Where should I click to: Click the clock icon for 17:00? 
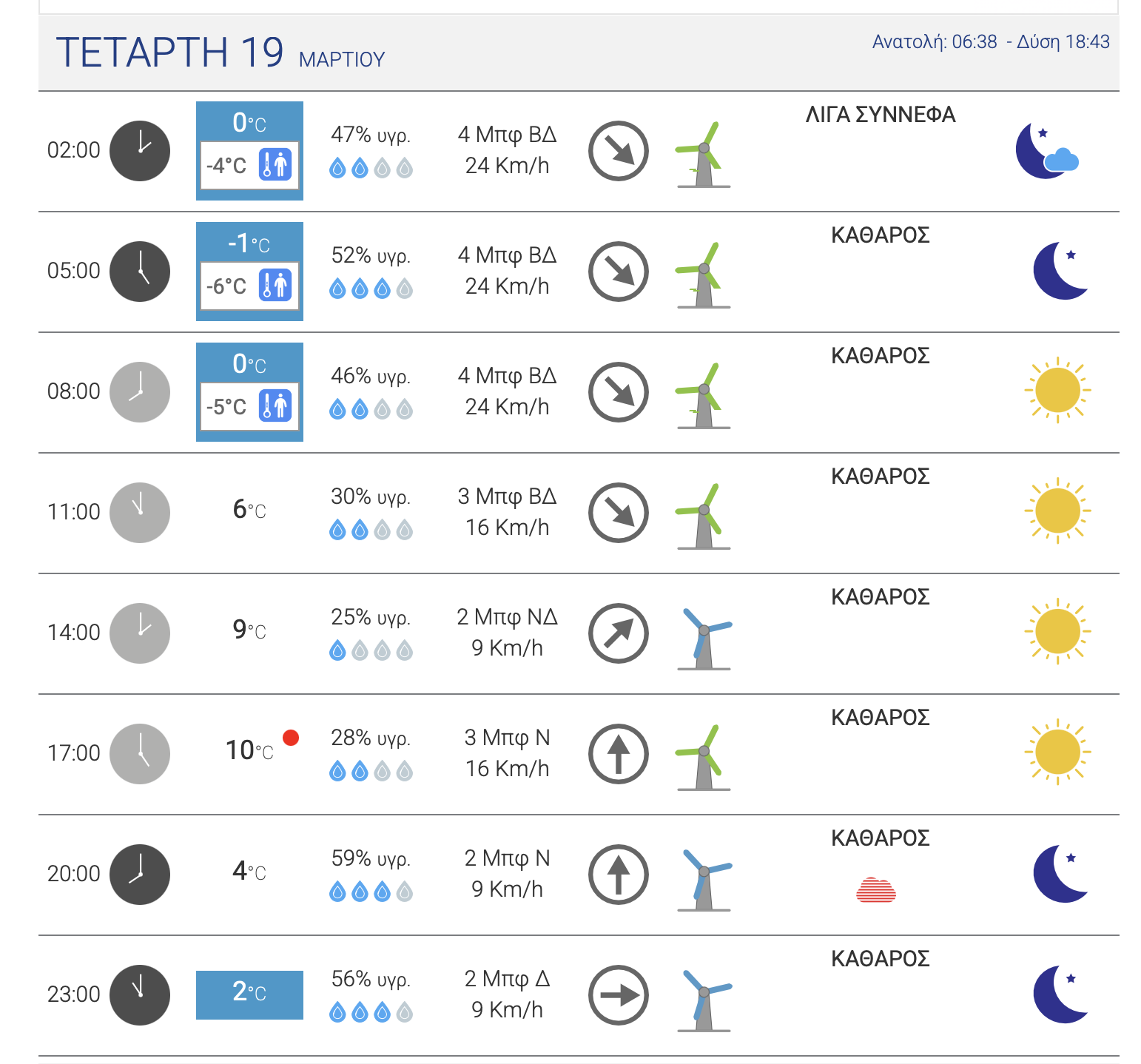140,754
